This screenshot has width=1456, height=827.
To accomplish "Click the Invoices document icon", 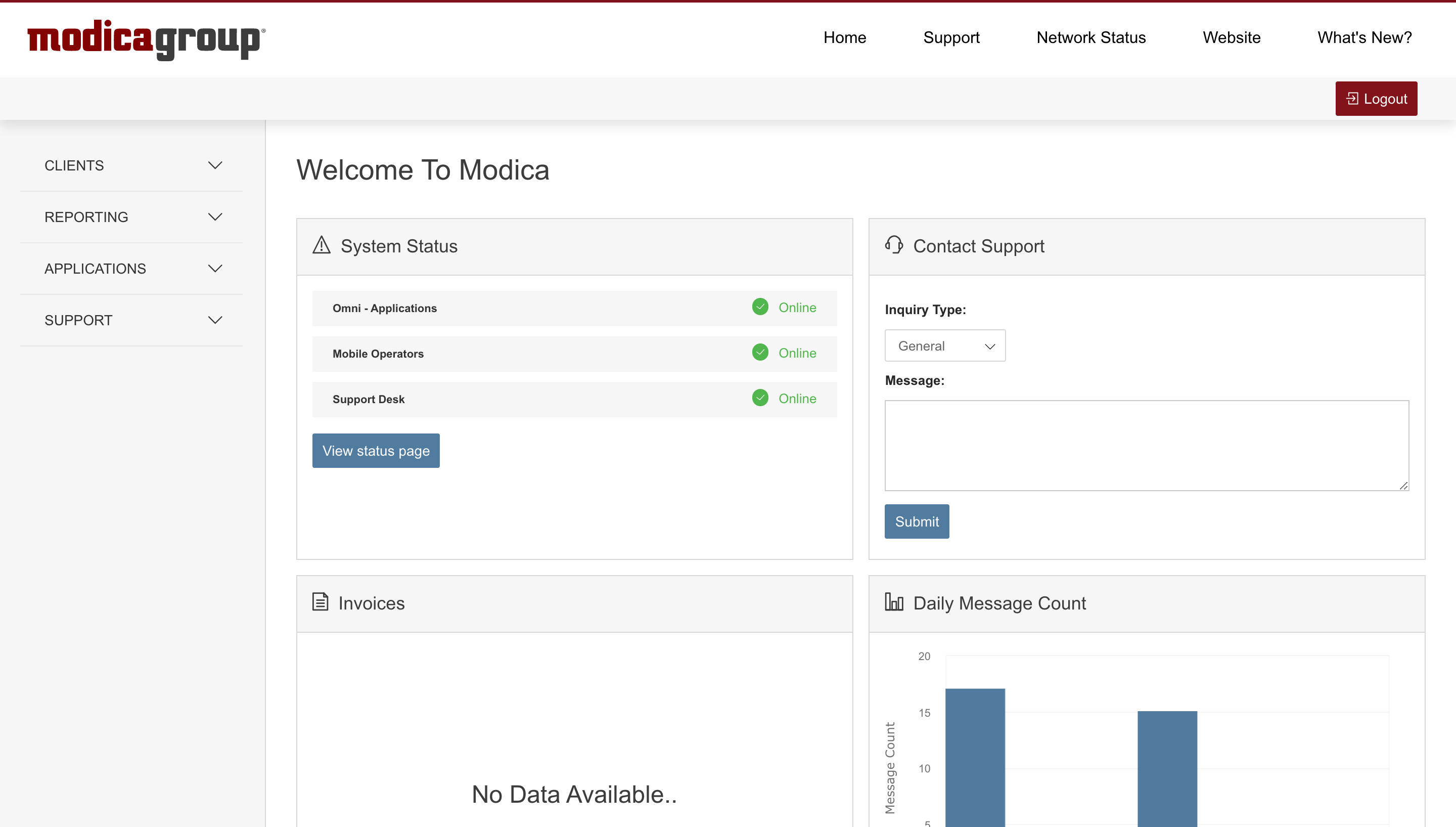I will coord(320,601).
